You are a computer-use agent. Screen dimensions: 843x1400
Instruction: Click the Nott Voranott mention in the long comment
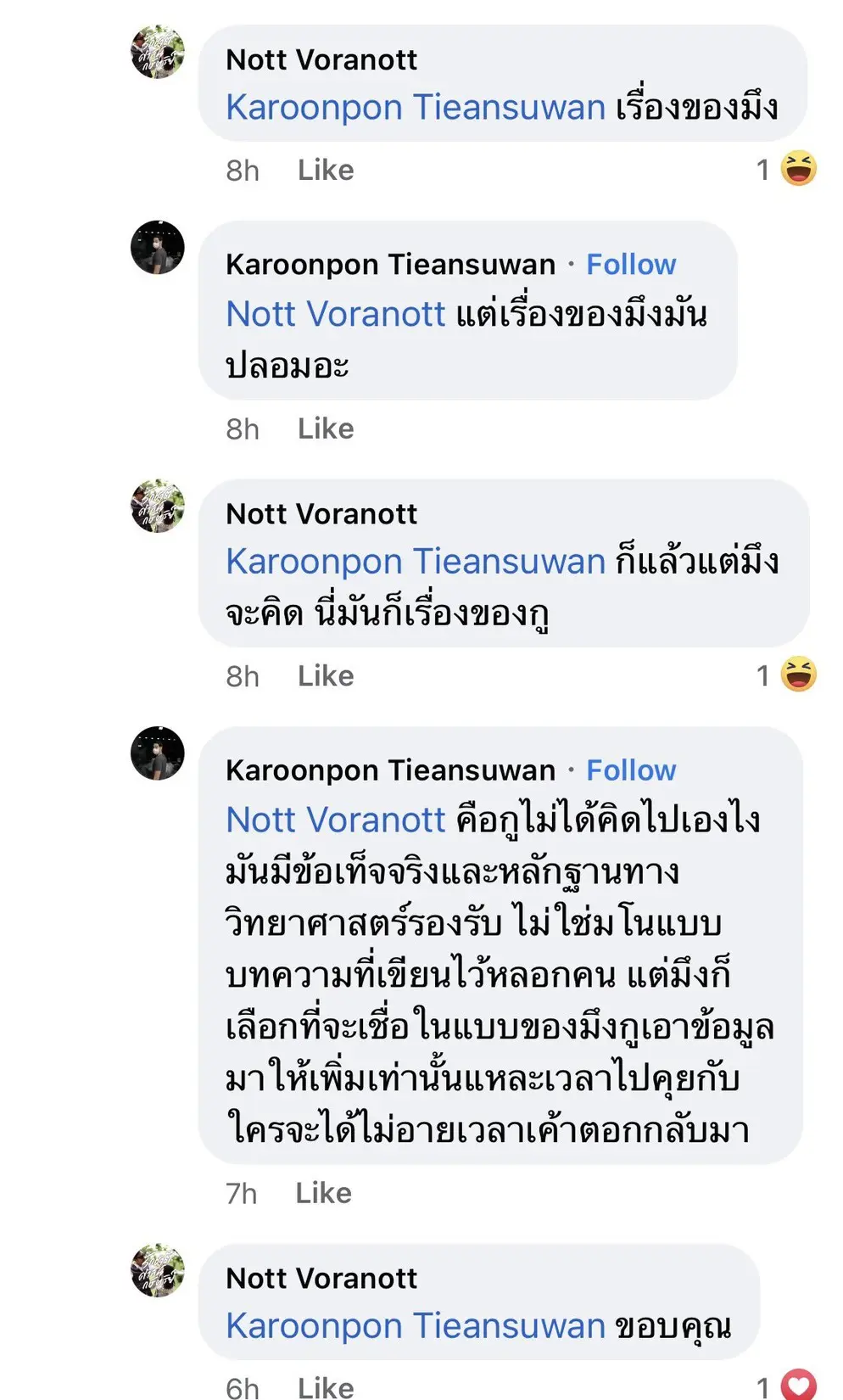[x=336, y=820]
